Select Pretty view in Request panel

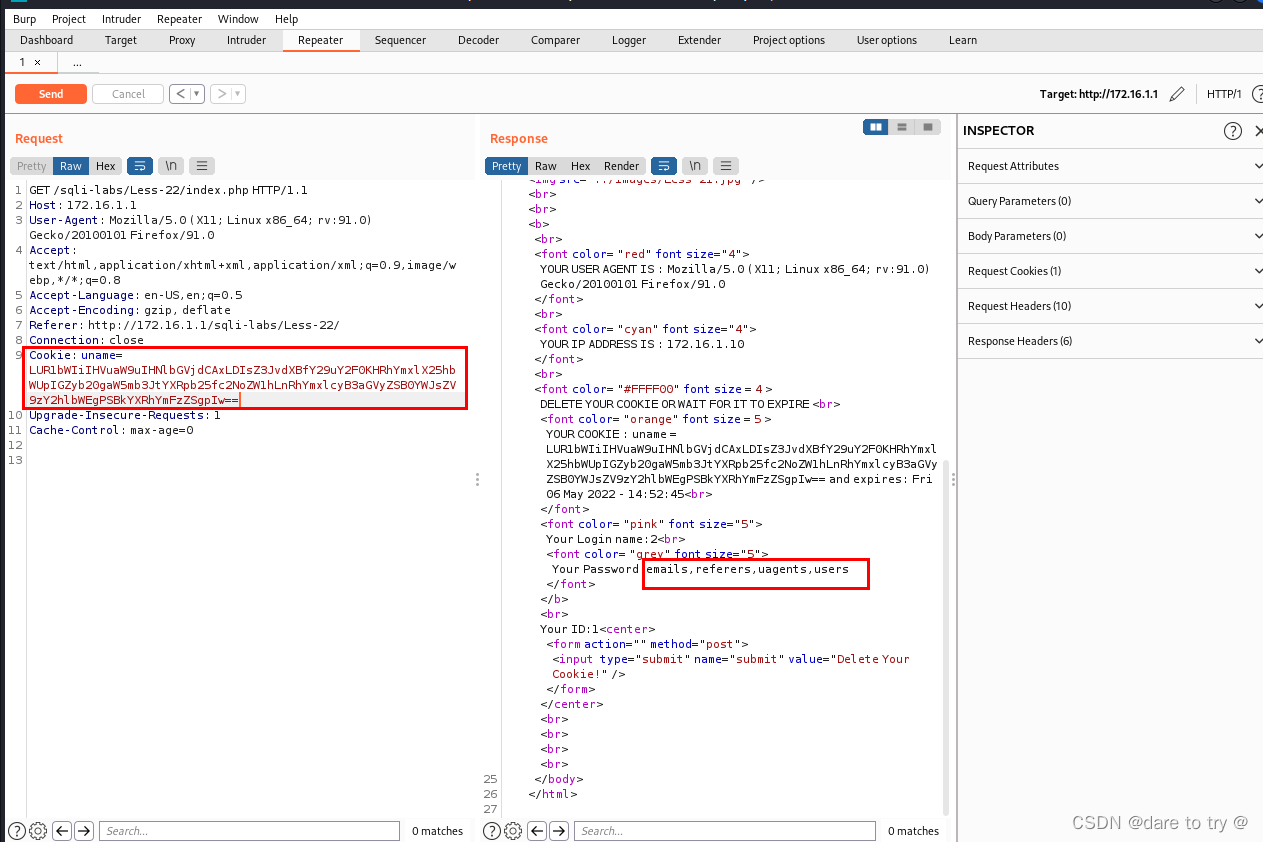31,166
